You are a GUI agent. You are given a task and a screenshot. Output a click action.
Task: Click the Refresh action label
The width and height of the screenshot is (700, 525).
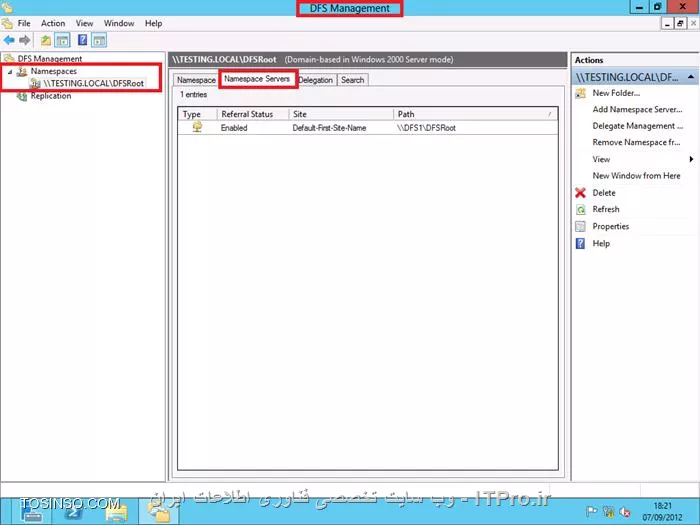606,209
